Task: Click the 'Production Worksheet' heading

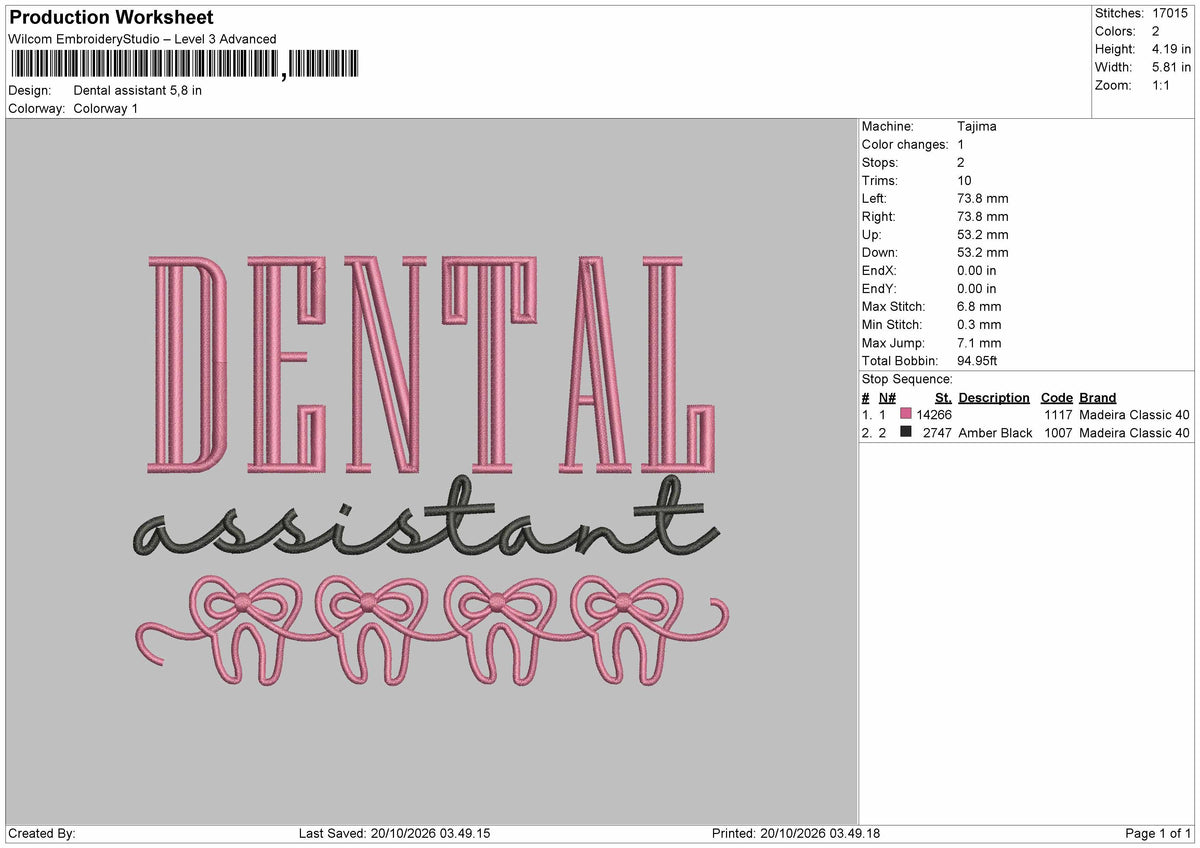Action: pyautogui.click(x=111, y=18)
